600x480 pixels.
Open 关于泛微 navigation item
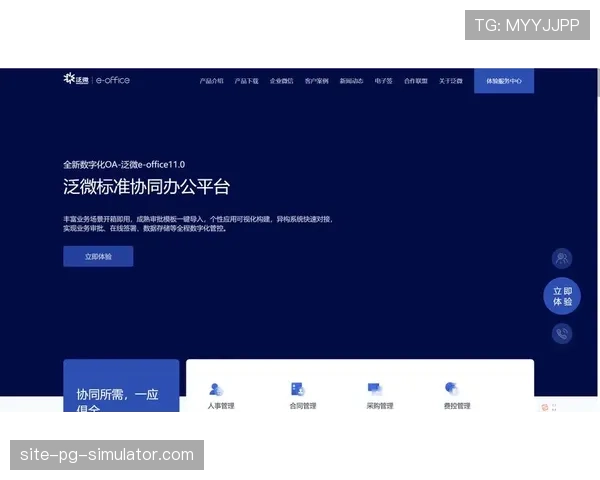pyautogui.click(x=451, y=81)
